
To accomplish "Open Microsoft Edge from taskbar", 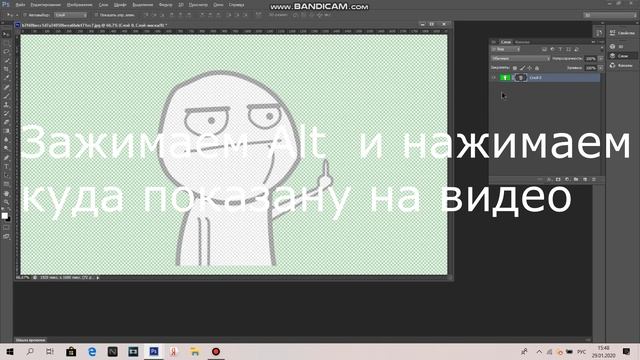I will 92,351.
